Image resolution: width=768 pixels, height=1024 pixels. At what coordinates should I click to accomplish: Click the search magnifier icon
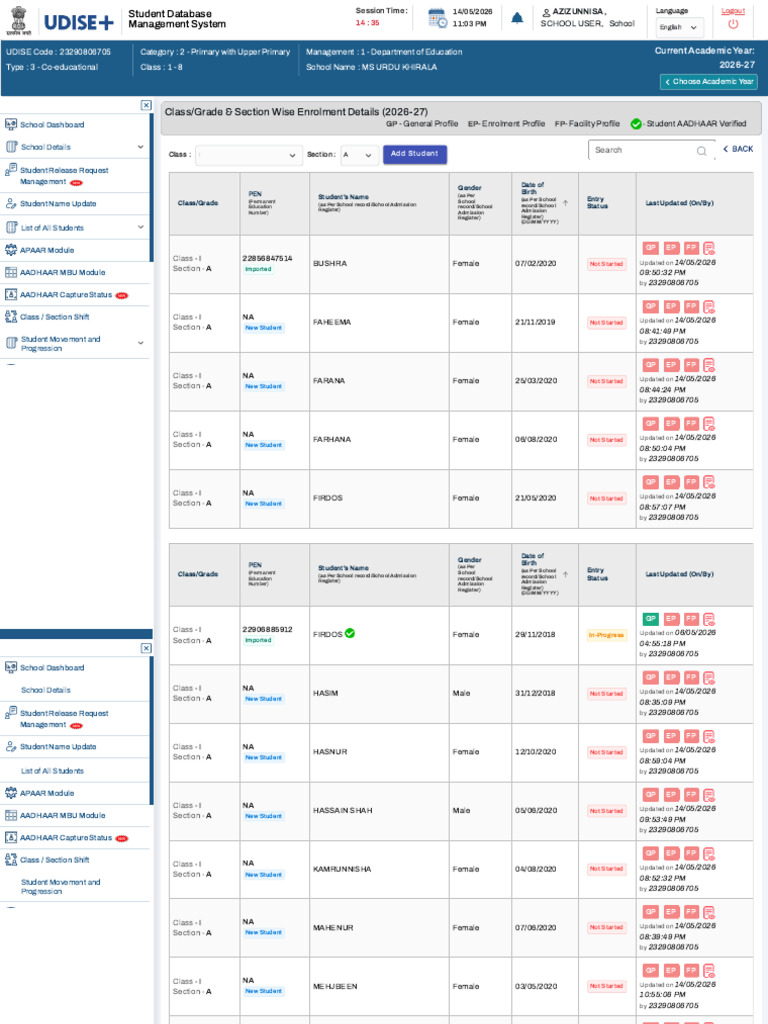point(701,151)
